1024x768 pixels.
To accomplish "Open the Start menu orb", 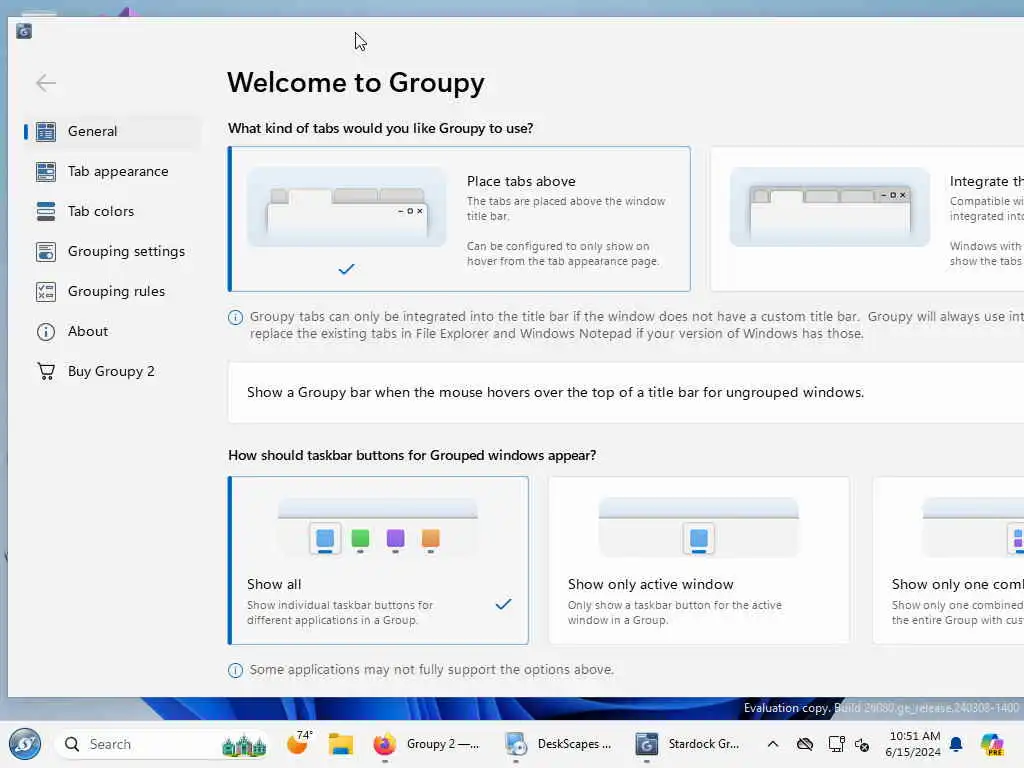I will coord(25,744).
